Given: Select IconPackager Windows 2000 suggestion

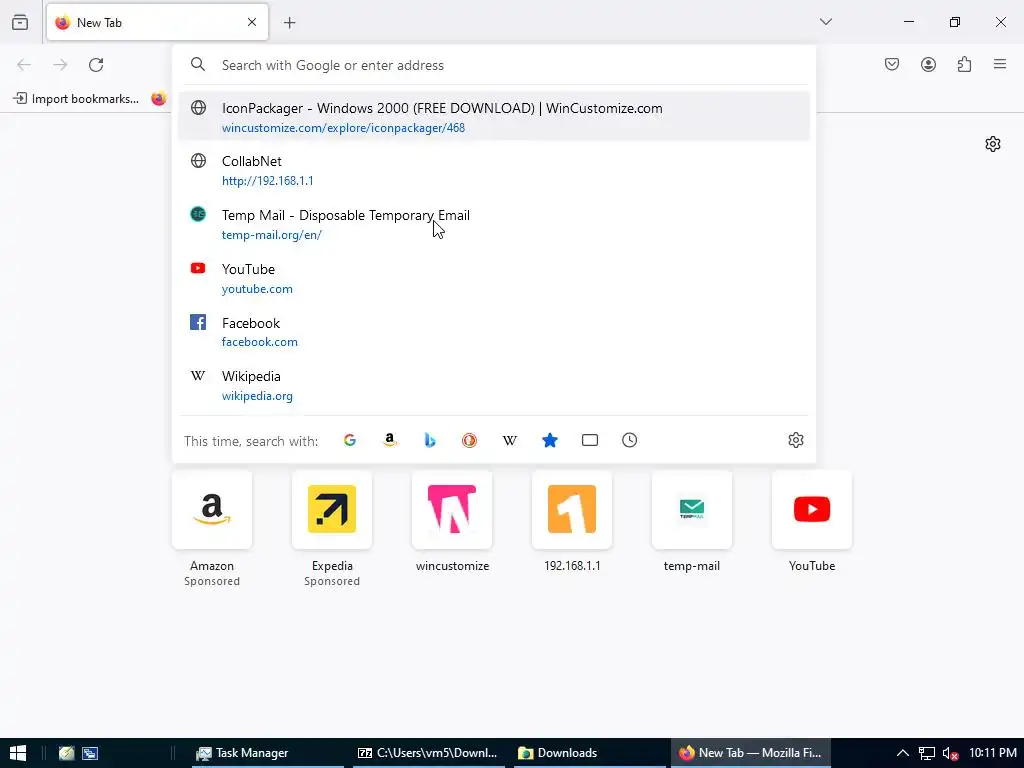Looking at the screenshot, I should (494, 117).
